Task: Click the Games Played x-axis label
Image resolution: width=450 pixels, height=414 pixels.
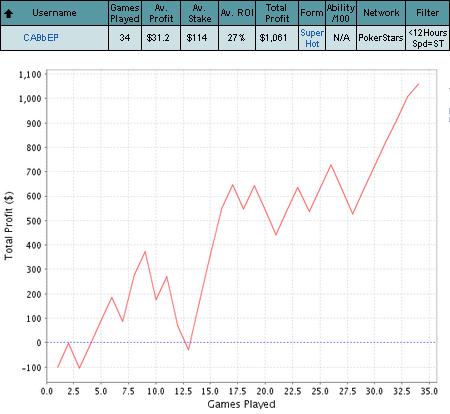Action: [241, 404]
